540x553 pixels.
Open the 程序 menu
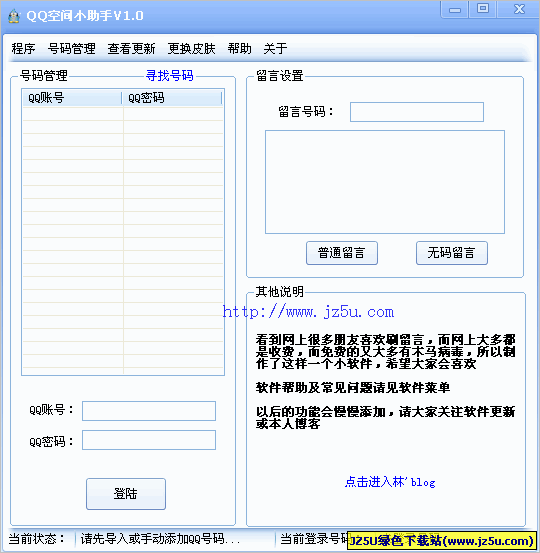click(x=23, y=48)
